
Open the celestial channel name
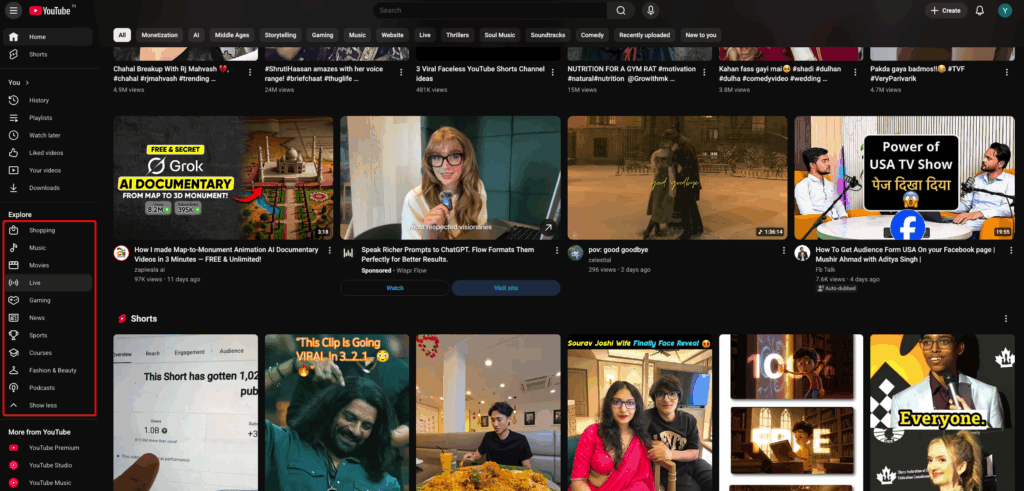pos(602,259)
